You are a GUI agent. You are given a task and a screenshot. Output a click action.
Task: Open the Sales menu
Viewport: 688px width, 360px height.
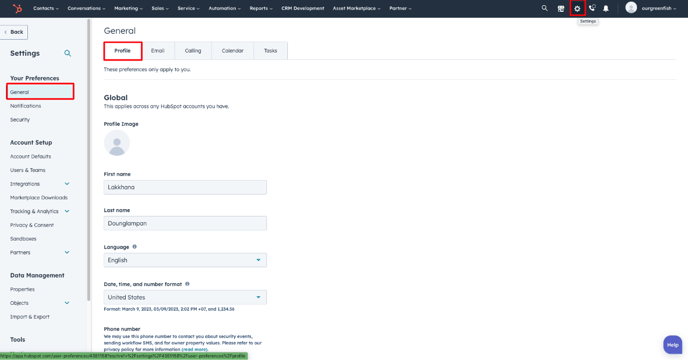click(160, 8)
